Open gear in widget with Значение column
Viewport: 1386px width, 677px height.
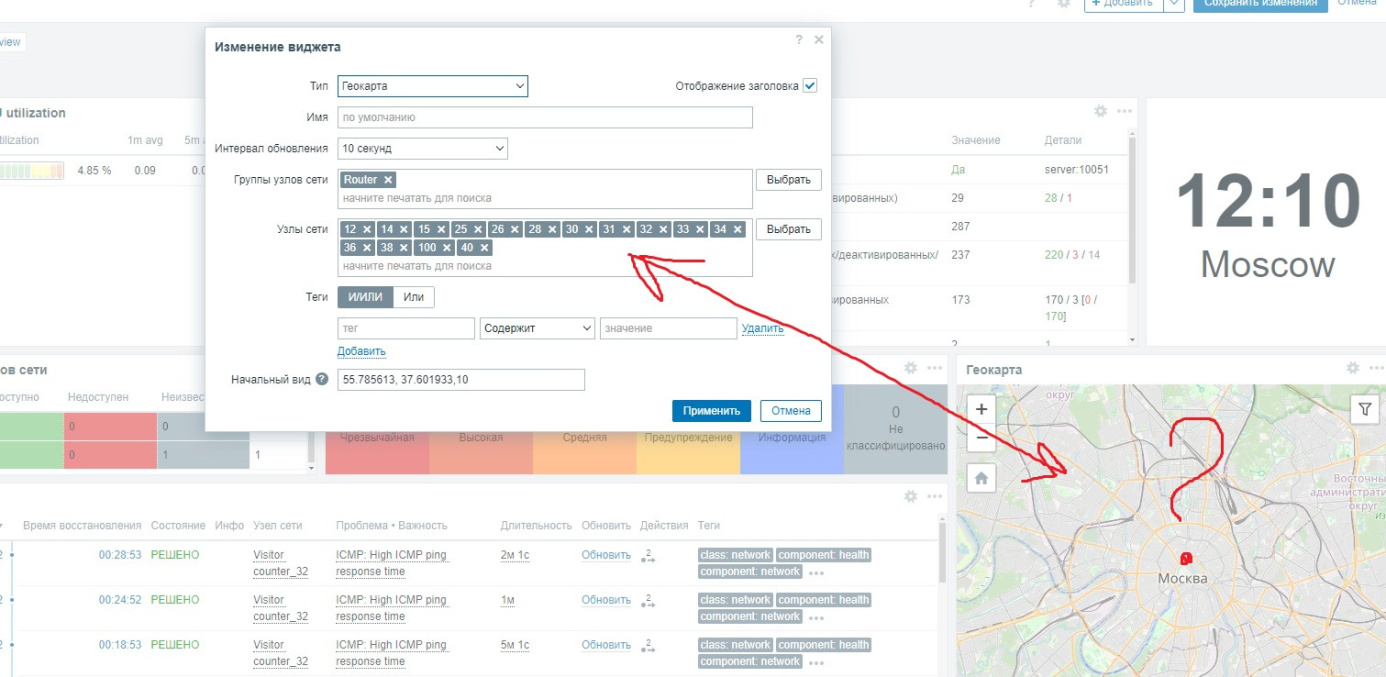pyautogui.click(x=1101, y=111)
